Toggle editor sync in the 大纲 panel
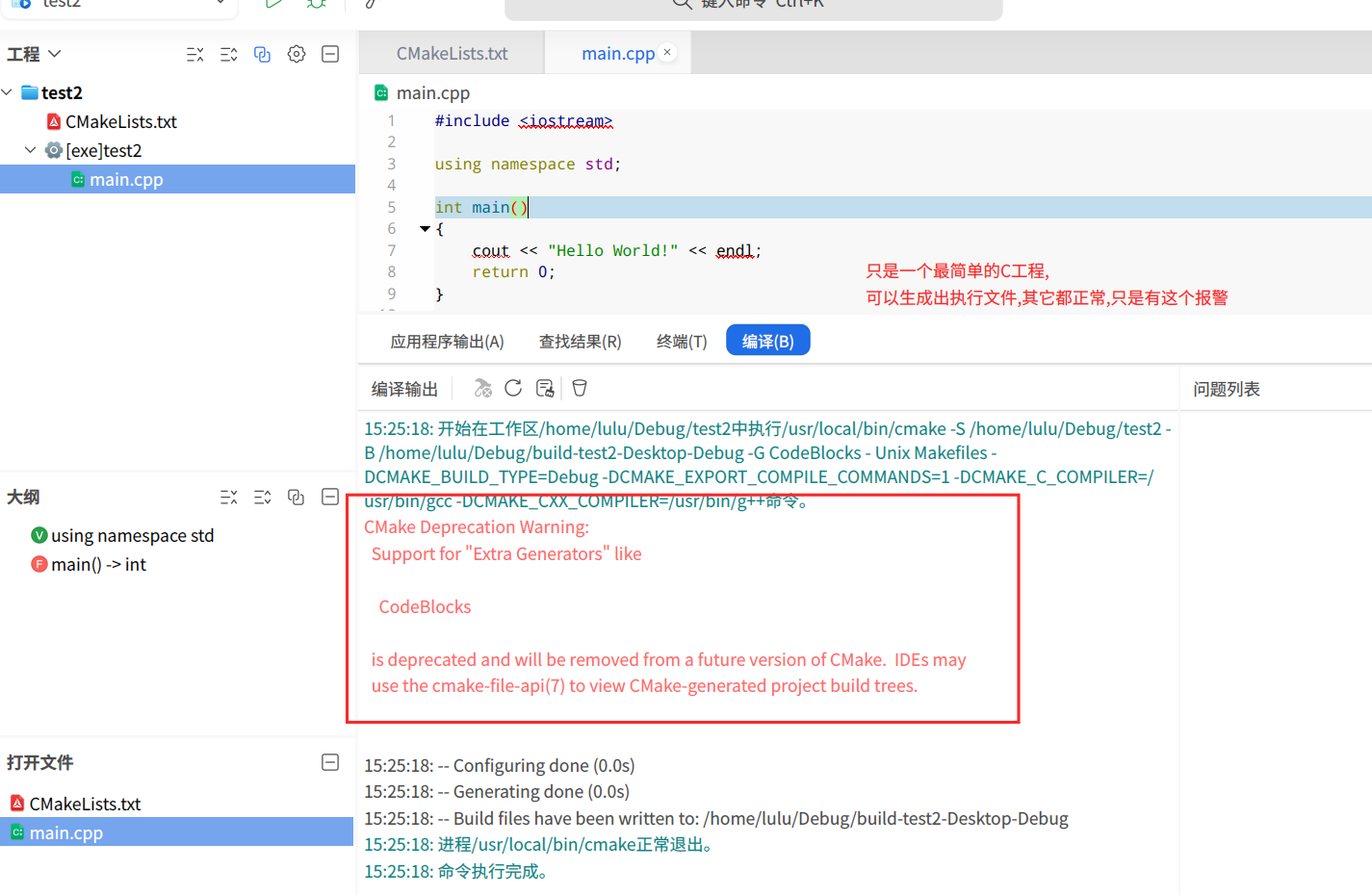 296,498
